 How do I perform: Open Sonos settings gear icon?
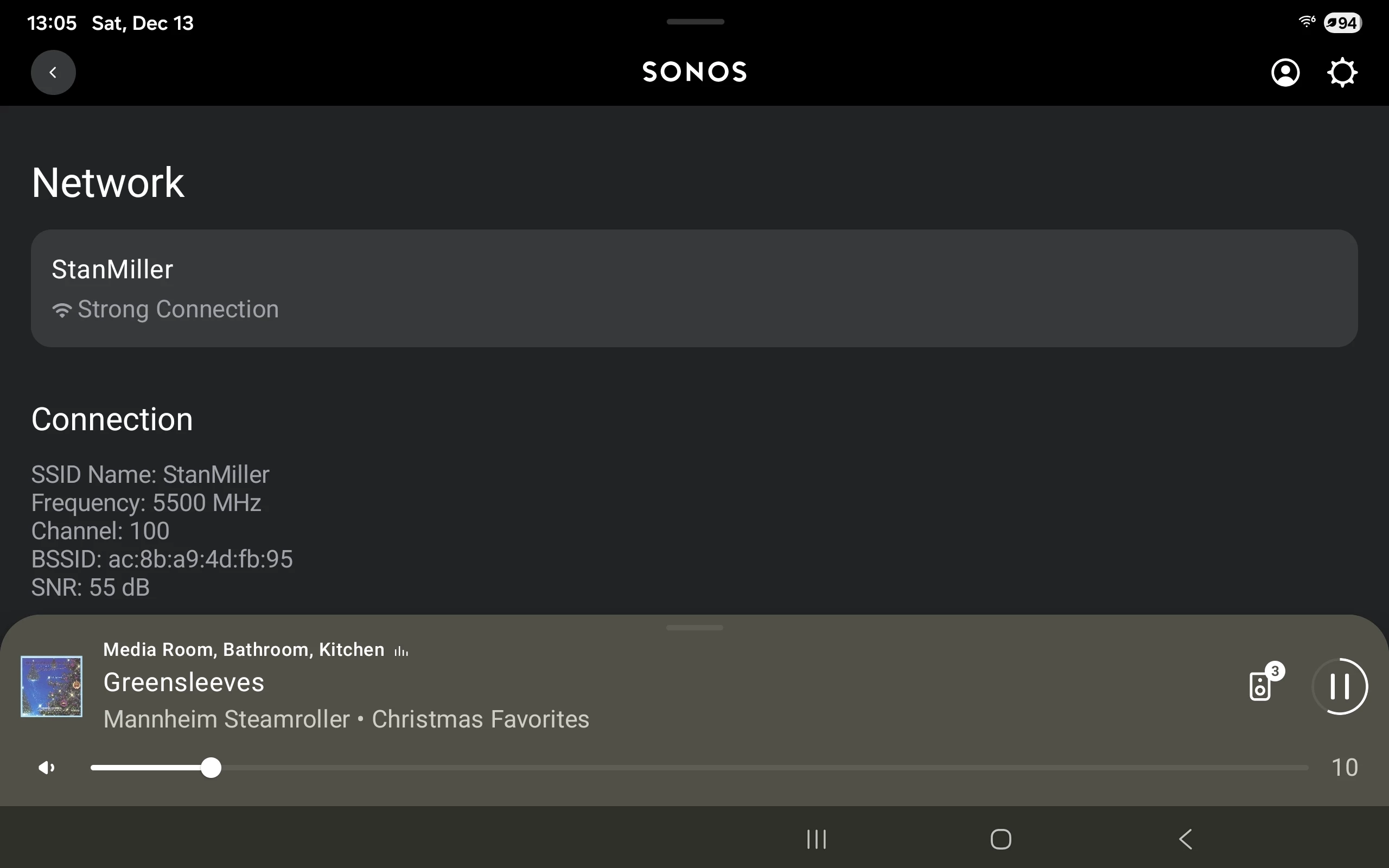(x=1342, y=72)
